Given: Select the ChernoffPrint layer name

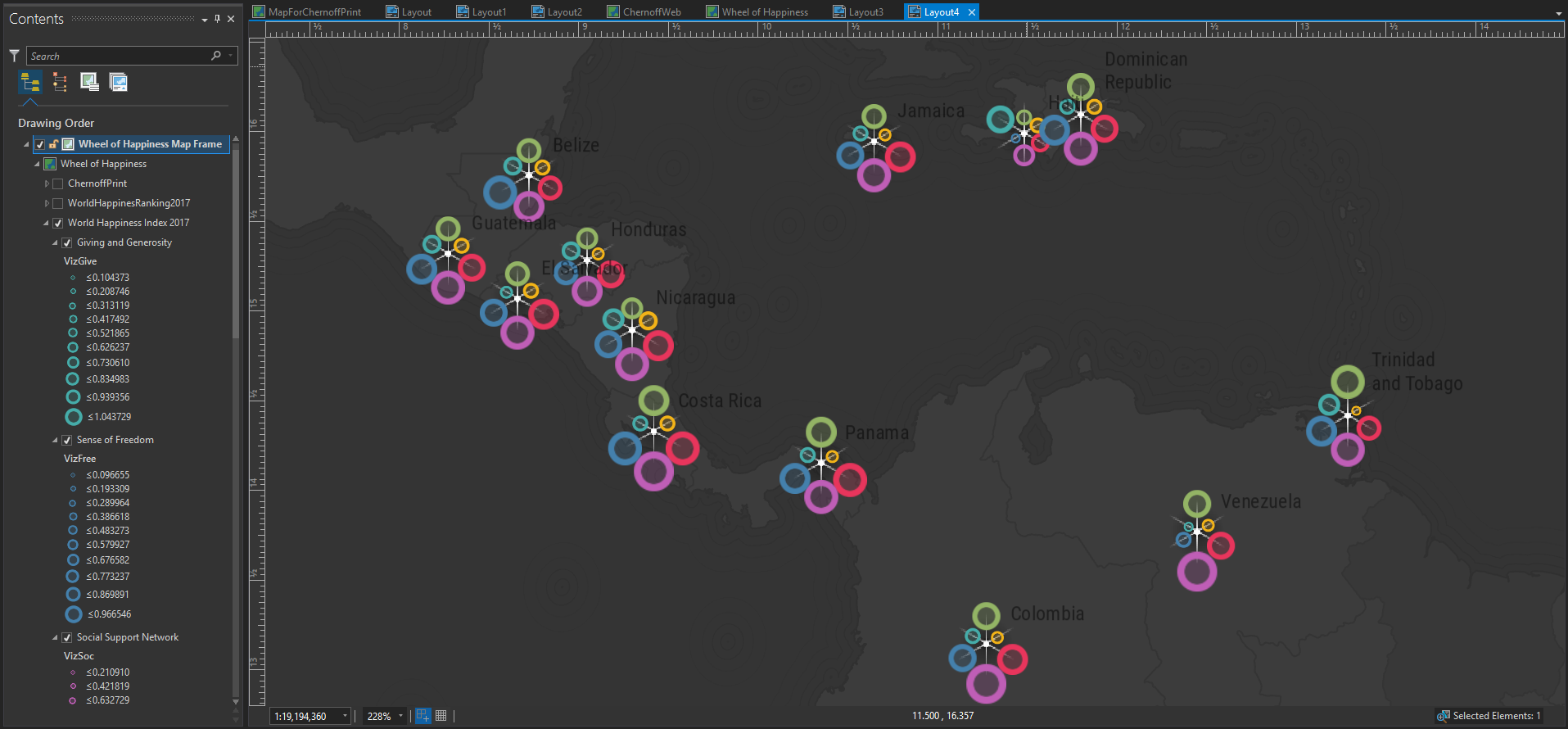Looking at the screenshot, I should [97, 183].
